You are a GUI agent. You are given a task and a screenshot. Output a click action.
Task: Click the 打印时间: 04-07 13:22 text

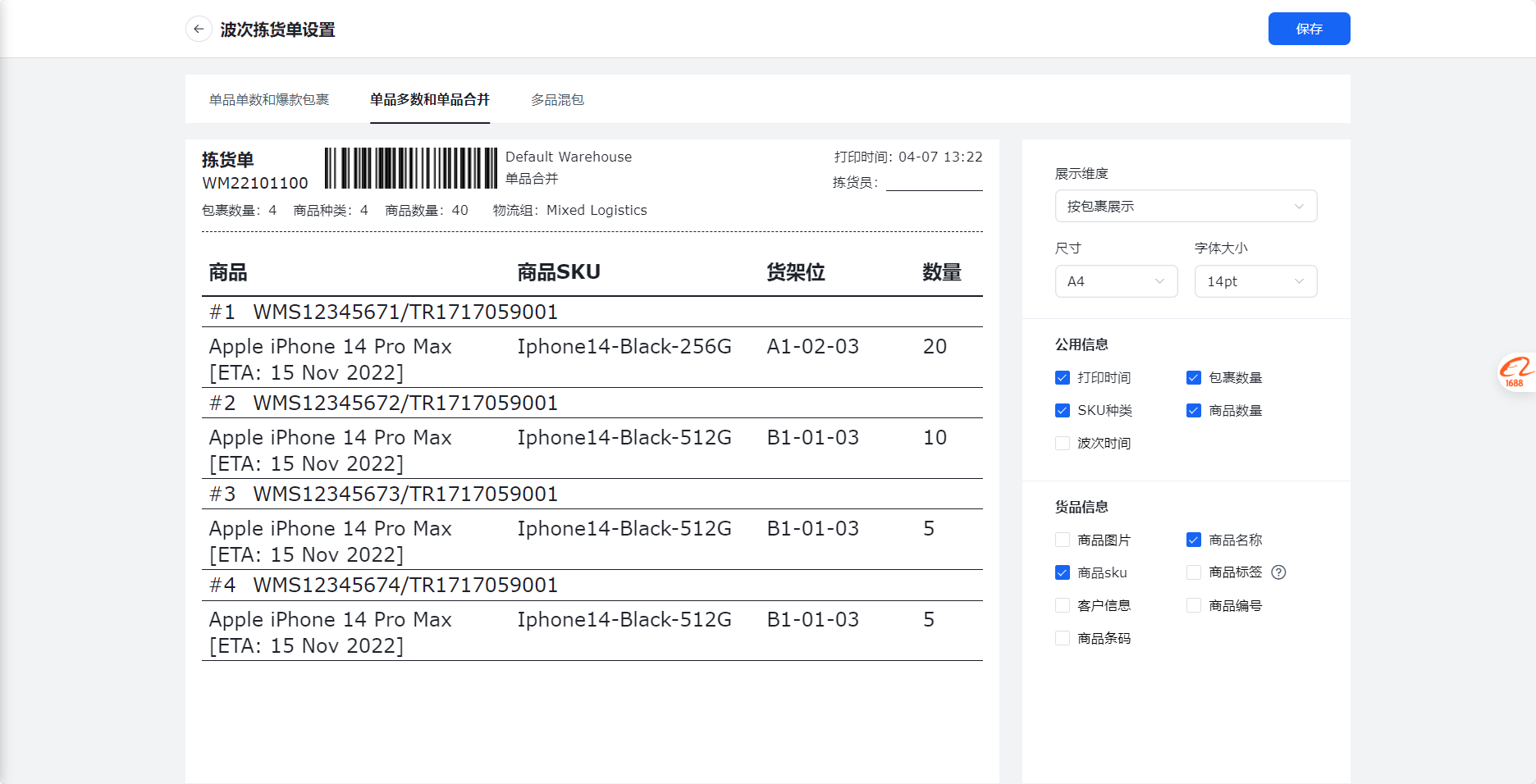[908, 157]
